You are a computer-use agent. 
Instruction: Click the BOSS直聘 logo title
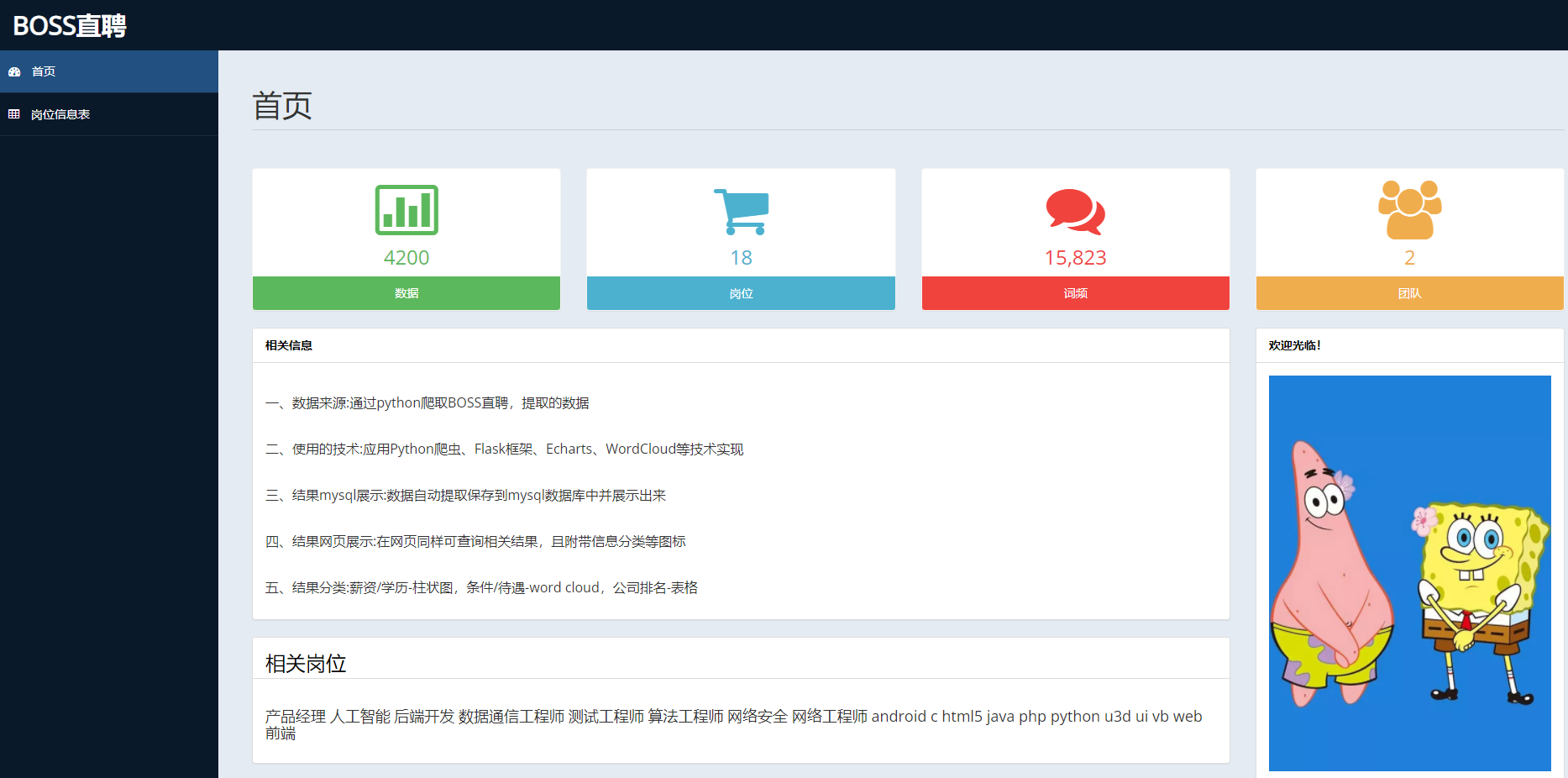click(x=70, y=26)
